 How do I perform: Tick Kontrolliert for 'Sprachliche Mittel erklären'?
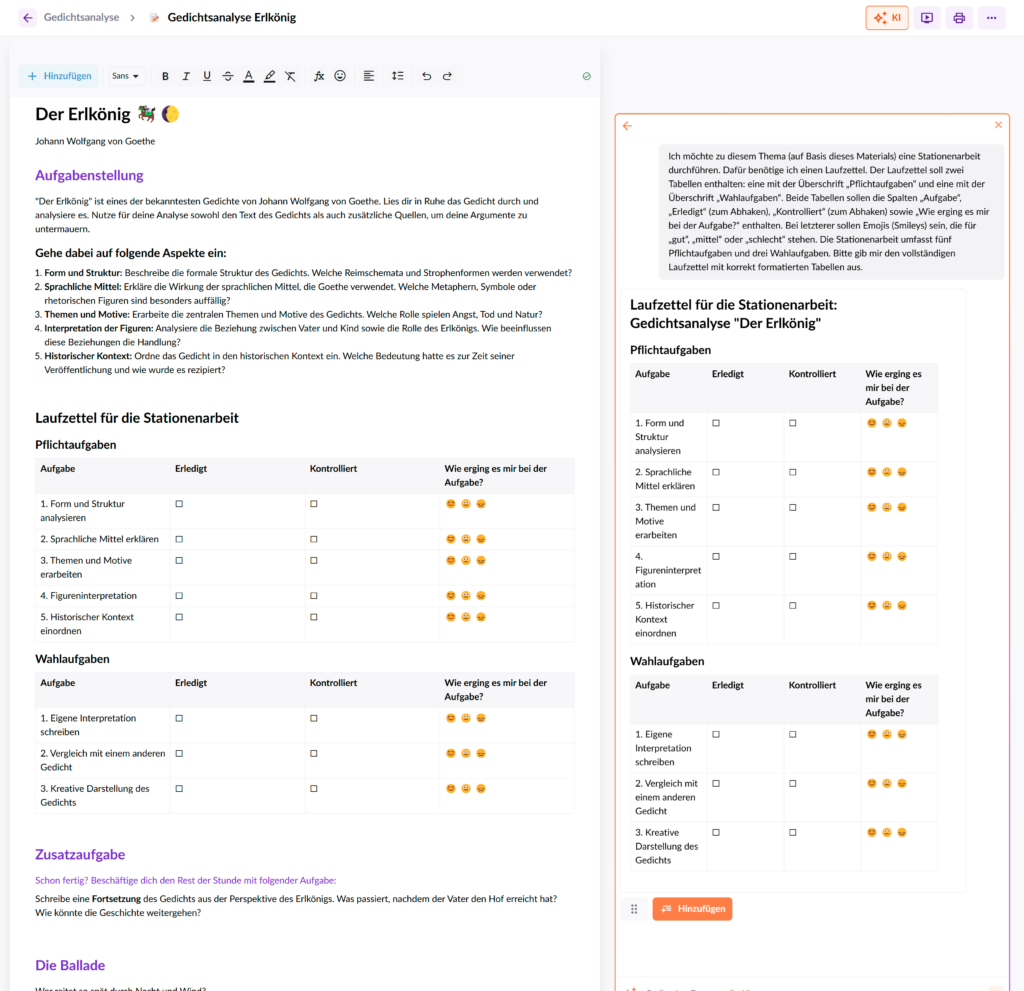[x=314, y=538]
